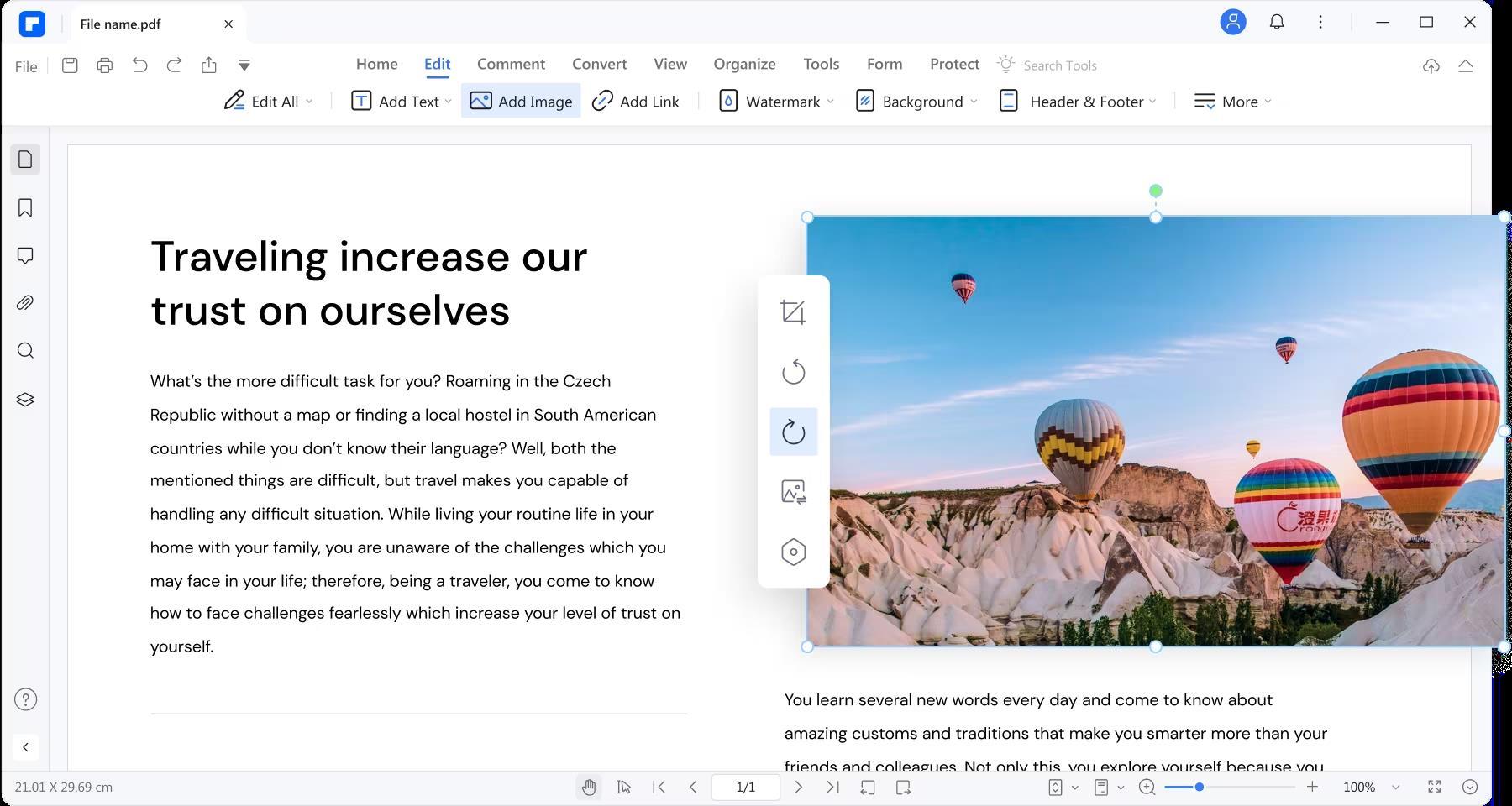Open the zoom percentage dropdown
Screen dimensions: 1512x806
pos(1395,788)
